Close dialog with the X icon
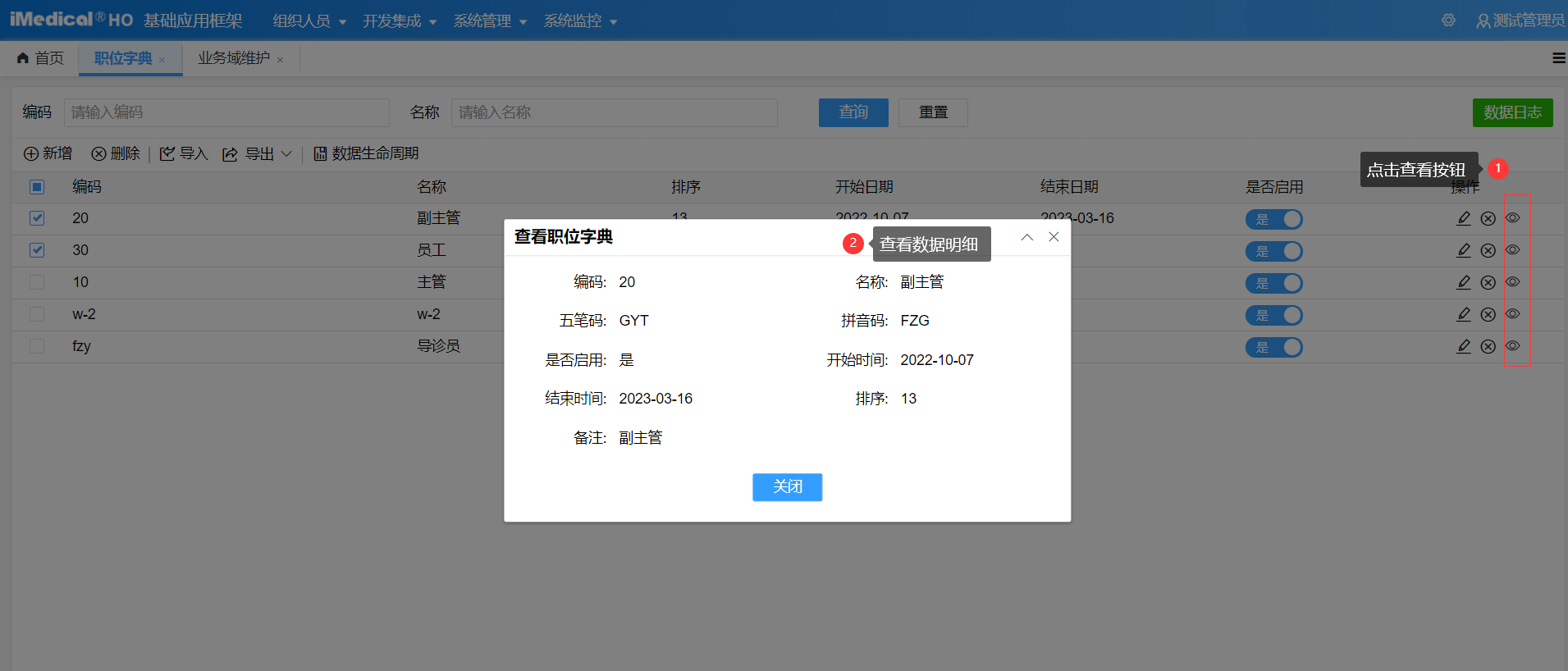Screen dimensions: 1568x671 tap(1054, 237)
